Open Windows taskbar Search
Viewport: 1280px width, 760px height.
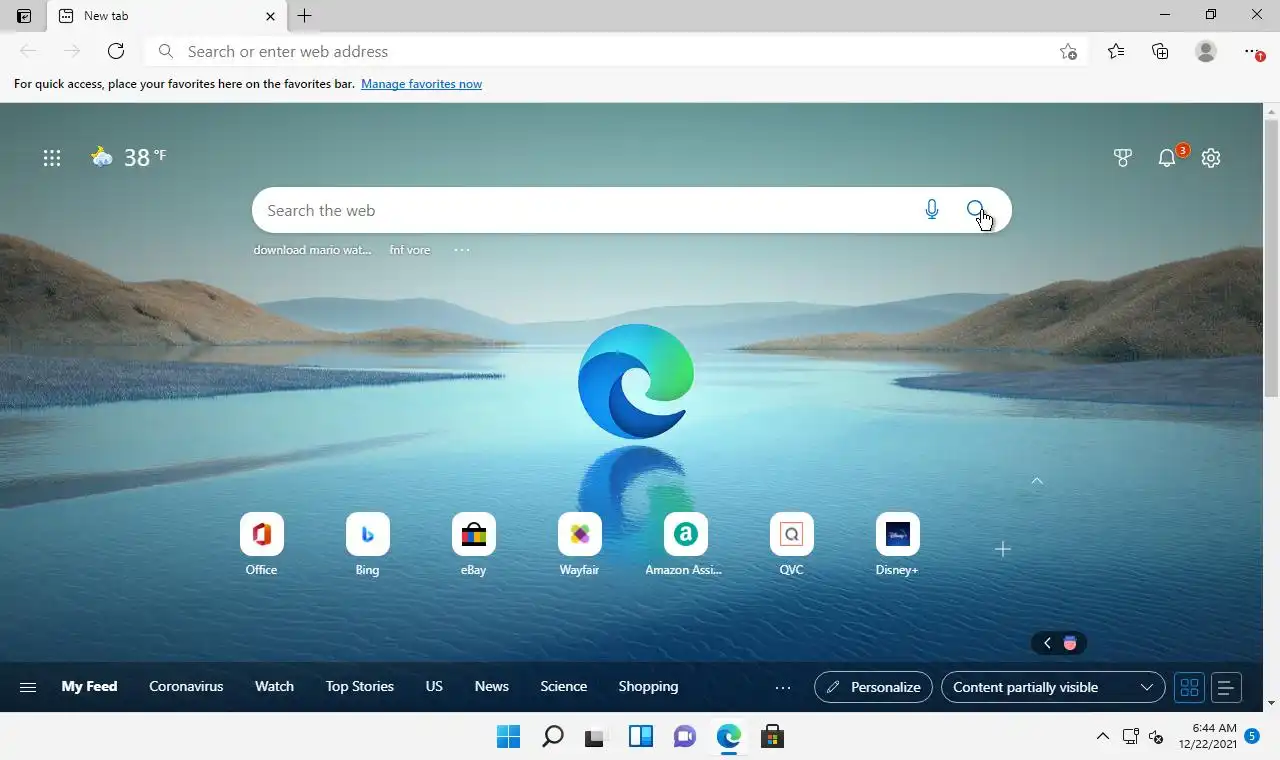(552, 737)
